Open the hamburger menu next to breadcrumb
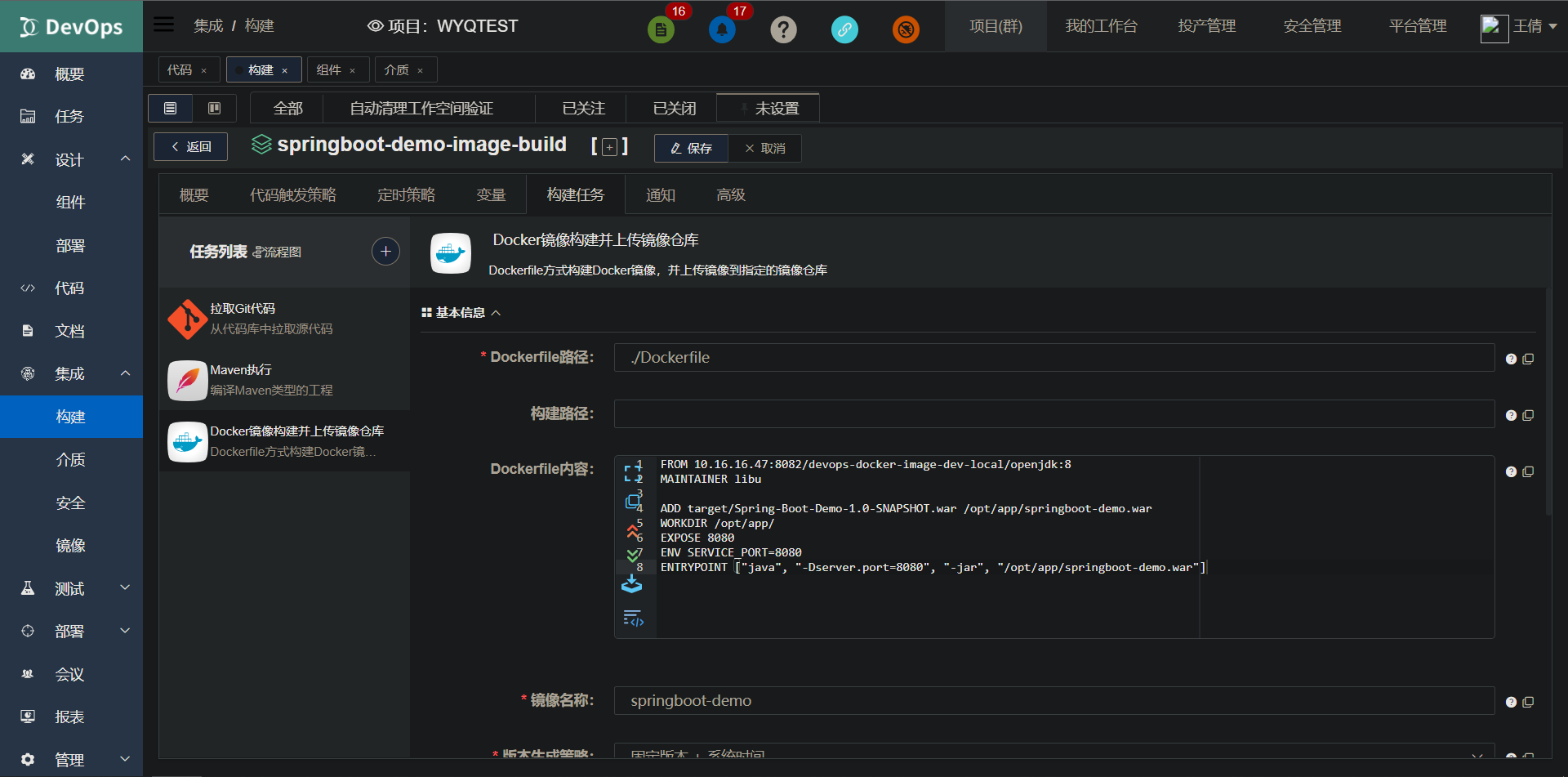The height and width of the screenshot is (777, 1568). tap(163, 24)
